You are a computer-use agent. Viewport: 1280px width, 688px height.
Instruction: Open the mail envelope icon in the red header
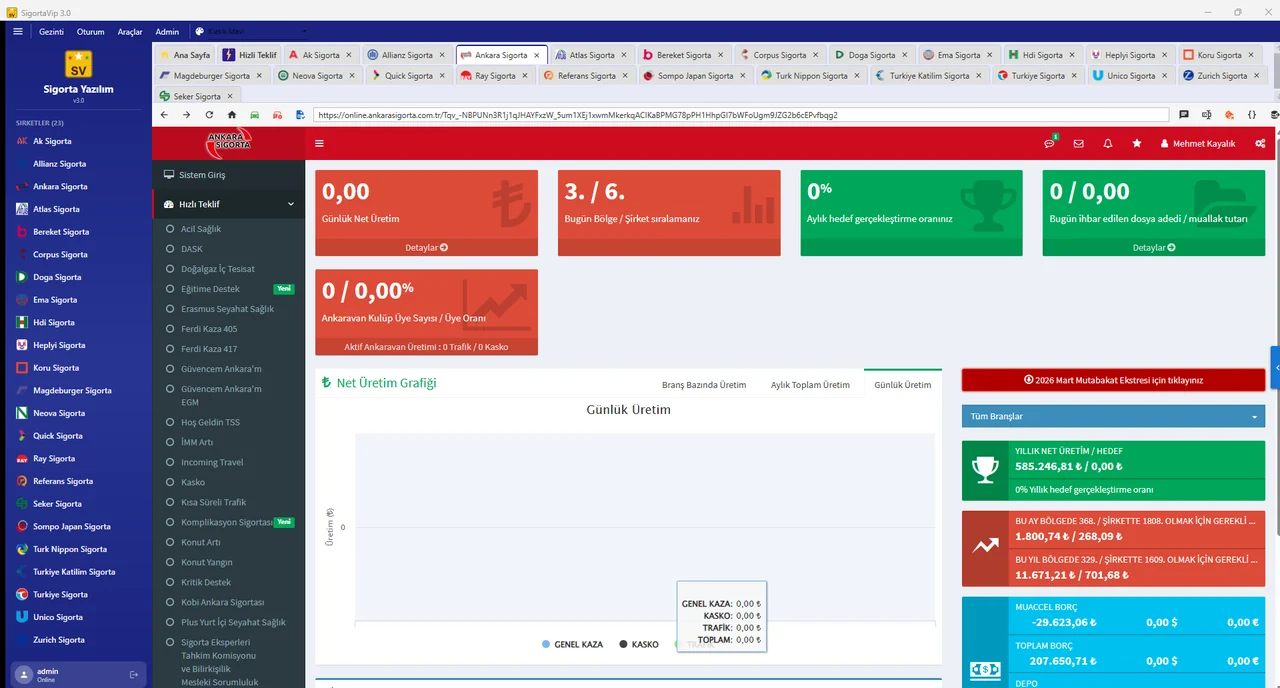tap(1078, 143)
